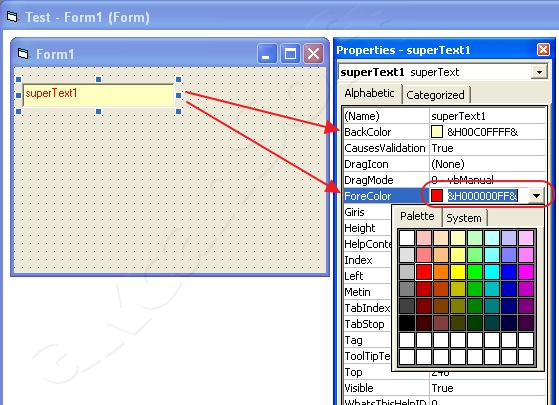Click the &H00C0FFFF& BackColor value
Screen dimensions: 559x405
(482, 132)
